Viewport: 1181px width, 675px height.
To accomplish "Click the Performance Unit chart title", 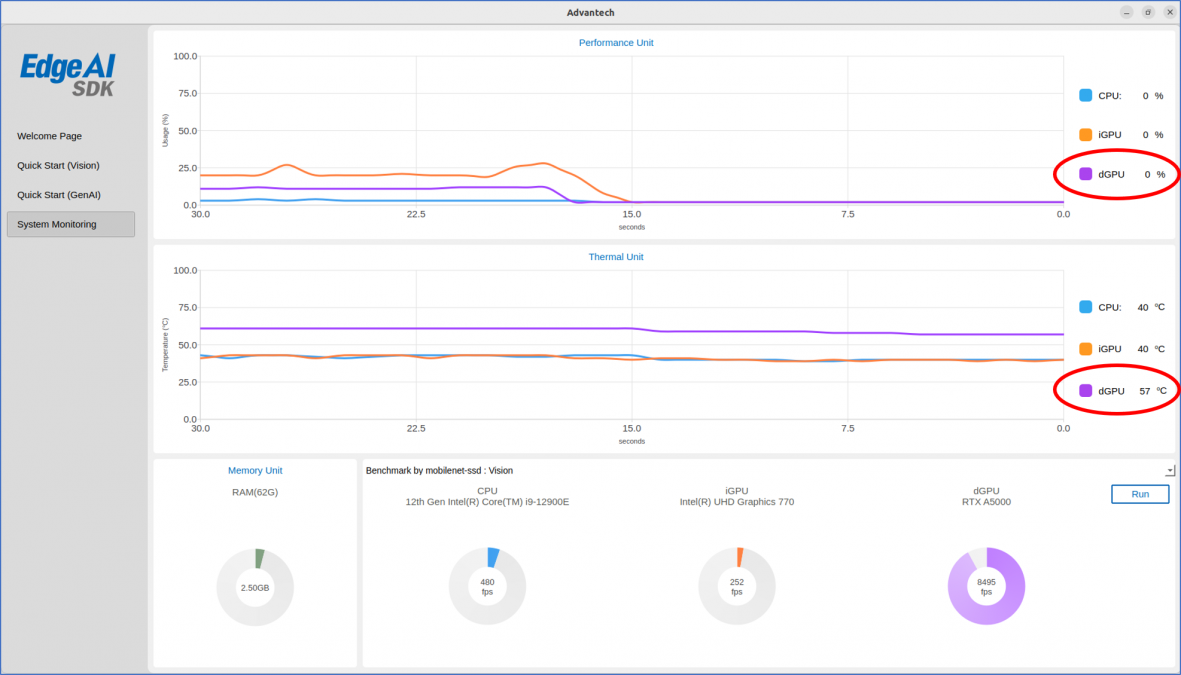I will click(x=616, y=43).
